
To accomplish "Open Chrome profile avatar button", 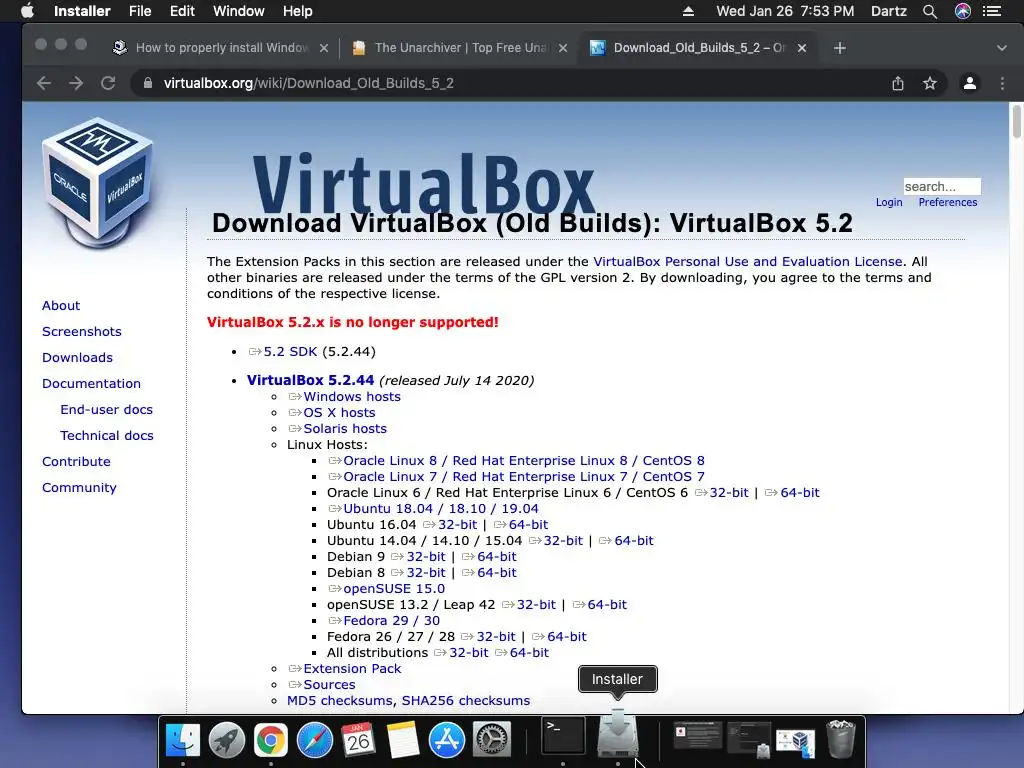I will [970, 83].
